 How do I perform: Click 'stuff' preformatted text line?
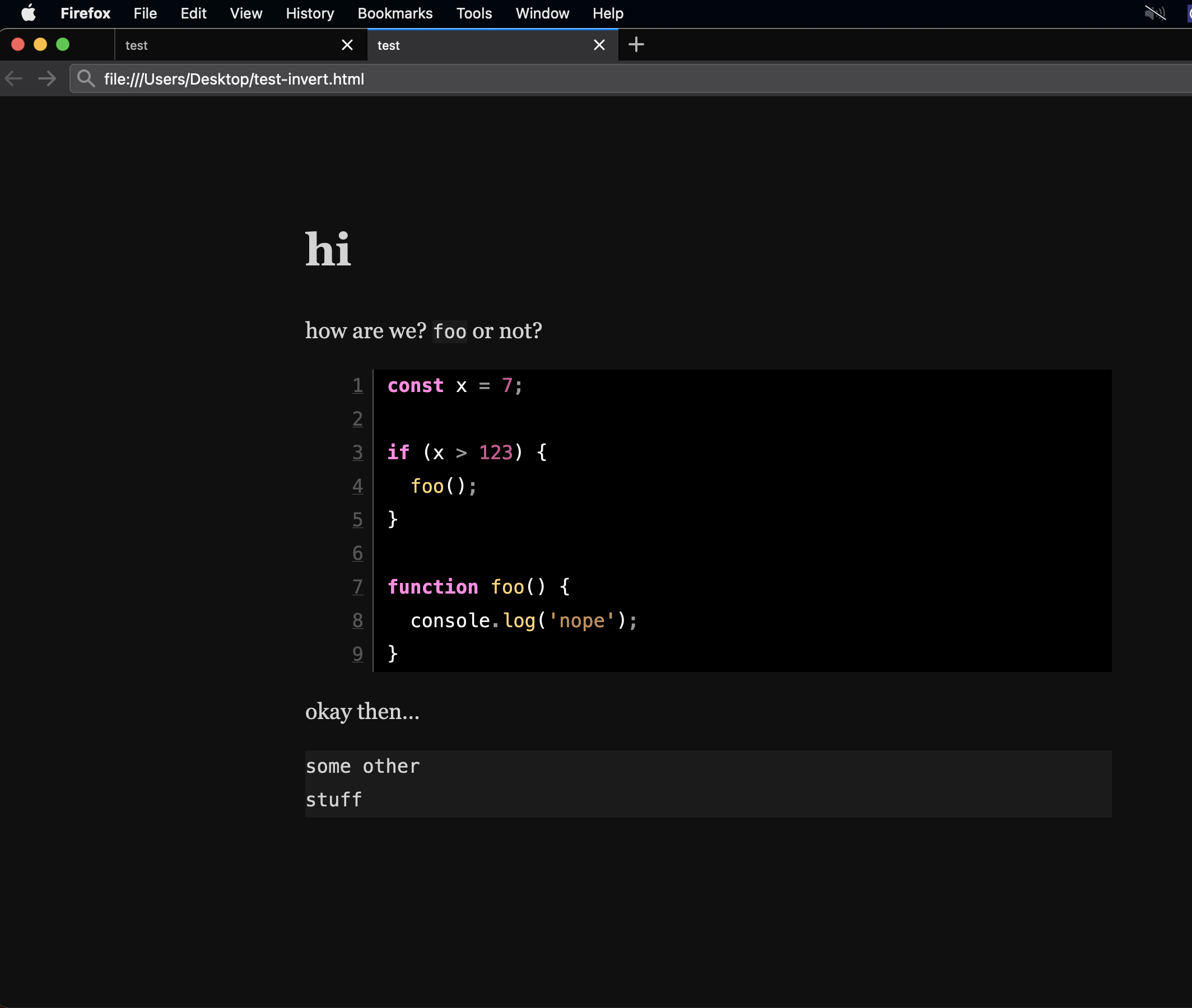334,800
